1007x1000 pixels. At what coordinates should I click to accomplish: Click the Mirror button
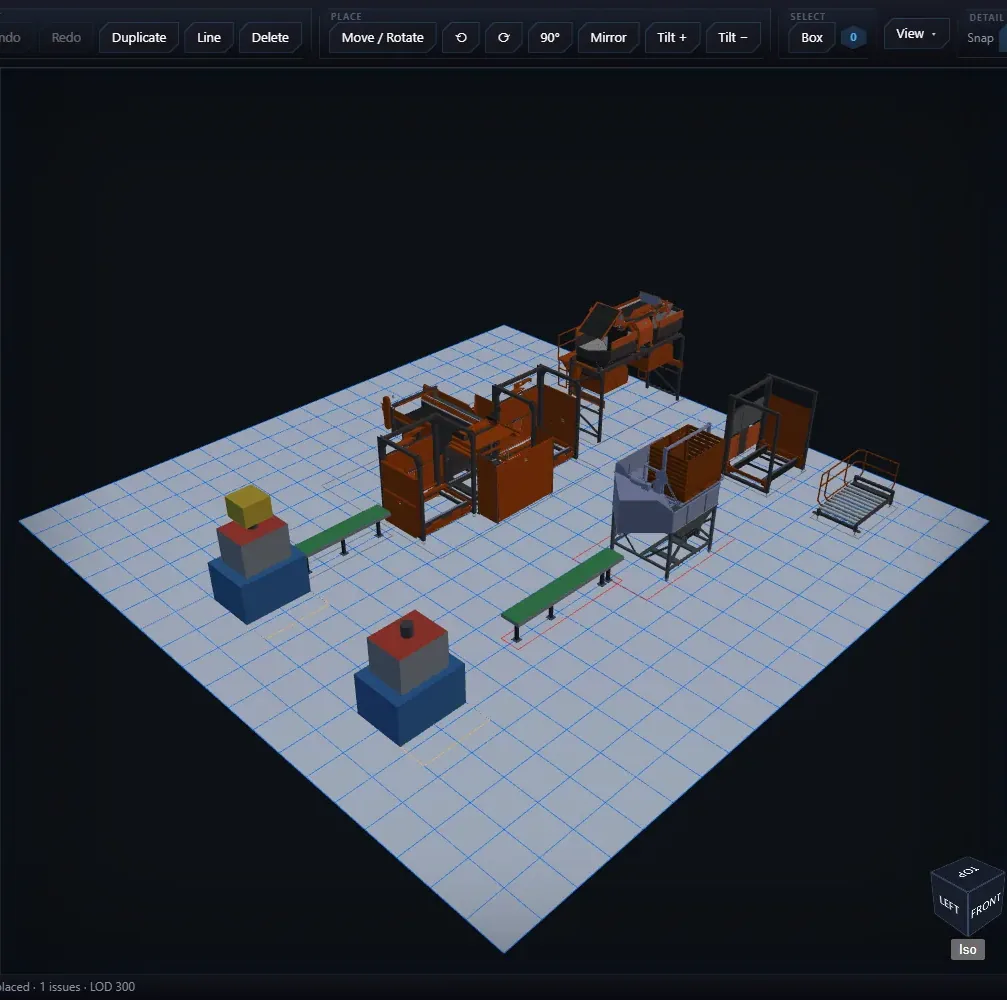pyautogui.click(x=608, y=37)
